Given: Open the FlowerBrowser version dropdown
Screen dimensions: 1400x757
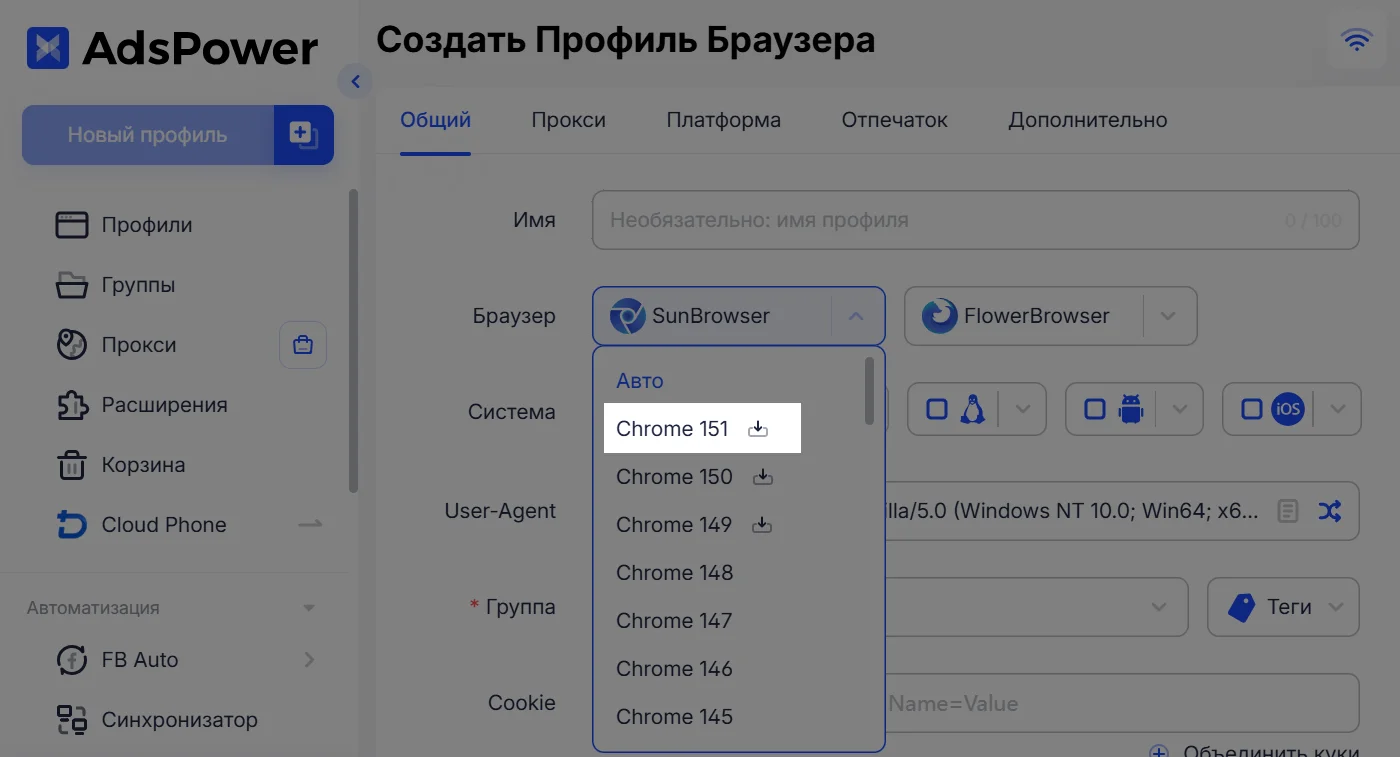Looking at the screenshot, I should point(1168,316).
